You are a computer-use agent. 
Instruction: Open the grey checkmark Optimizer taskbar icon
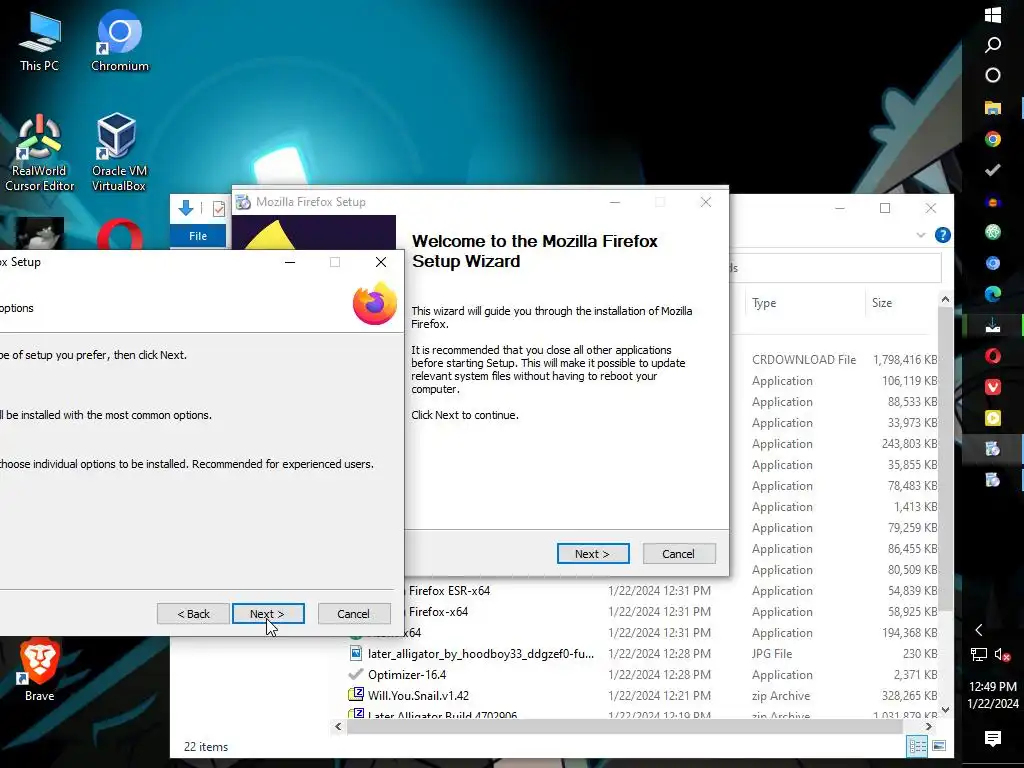click(993, 170)
